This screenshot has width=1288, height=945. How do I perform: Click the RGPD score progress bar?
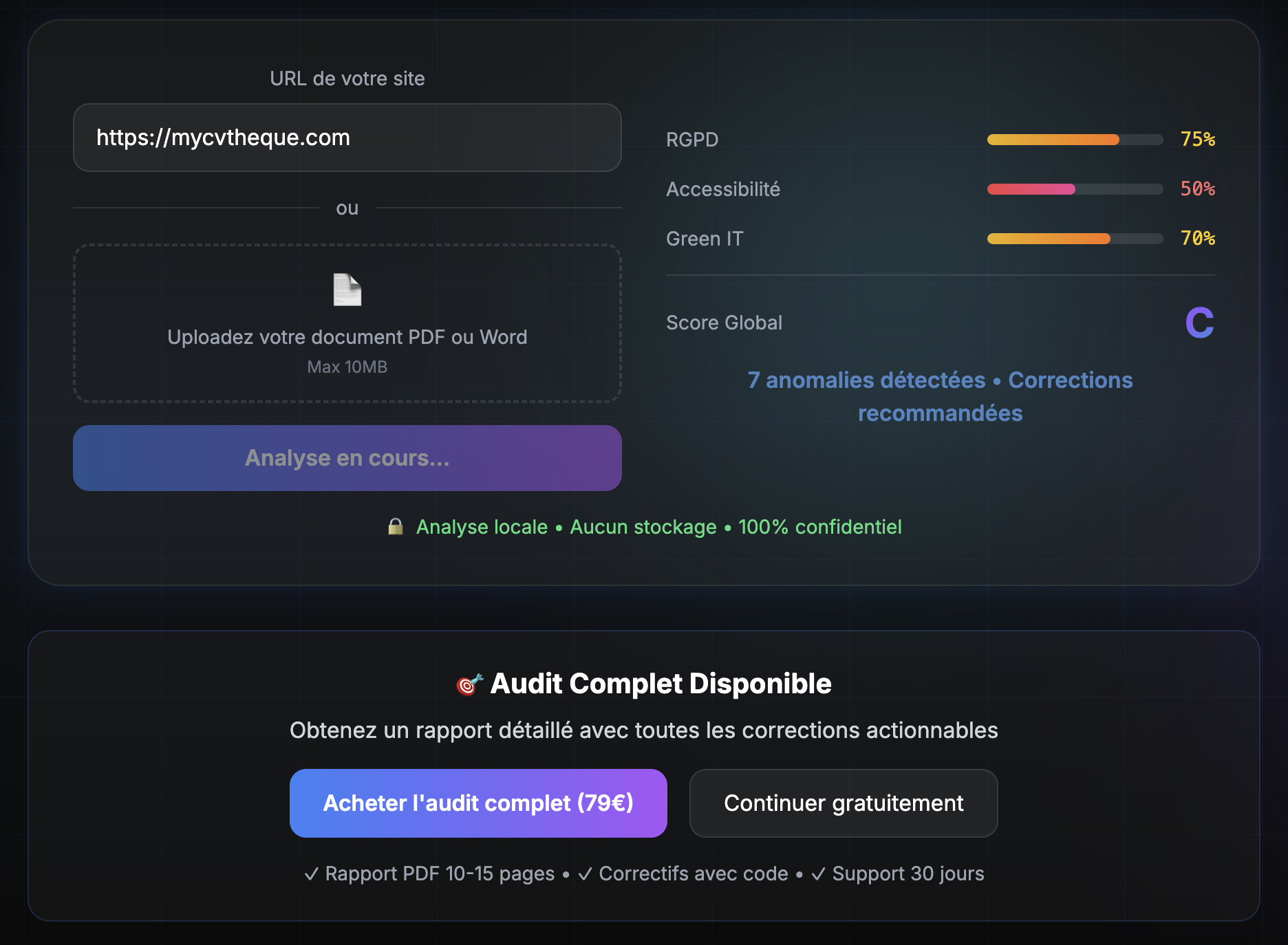(x=1075, y=140)
